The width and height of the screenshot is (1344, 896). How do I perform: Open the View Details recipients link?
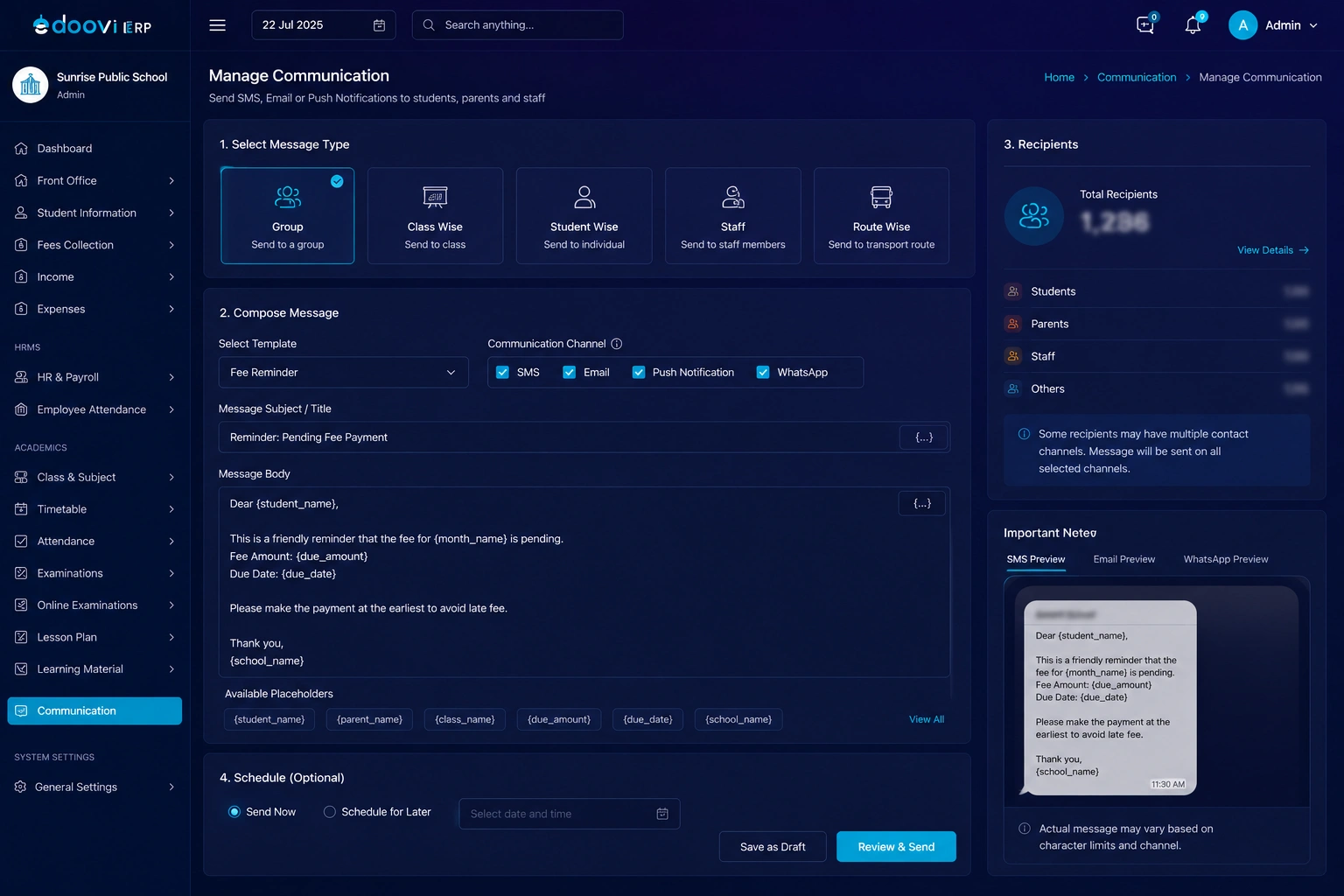click(x=1273, y=250)
